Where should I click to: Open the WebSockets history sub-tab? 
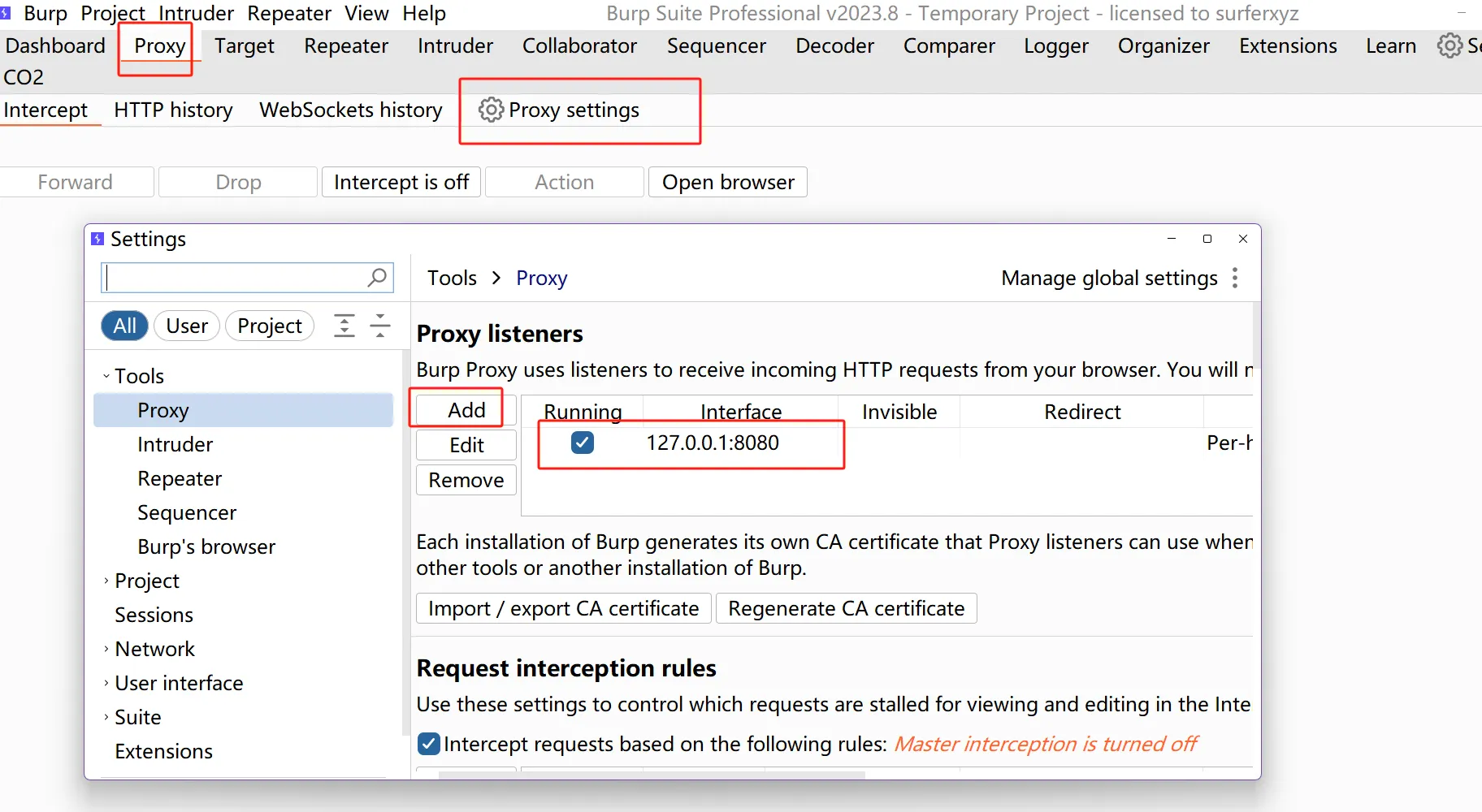coord(351,110)
